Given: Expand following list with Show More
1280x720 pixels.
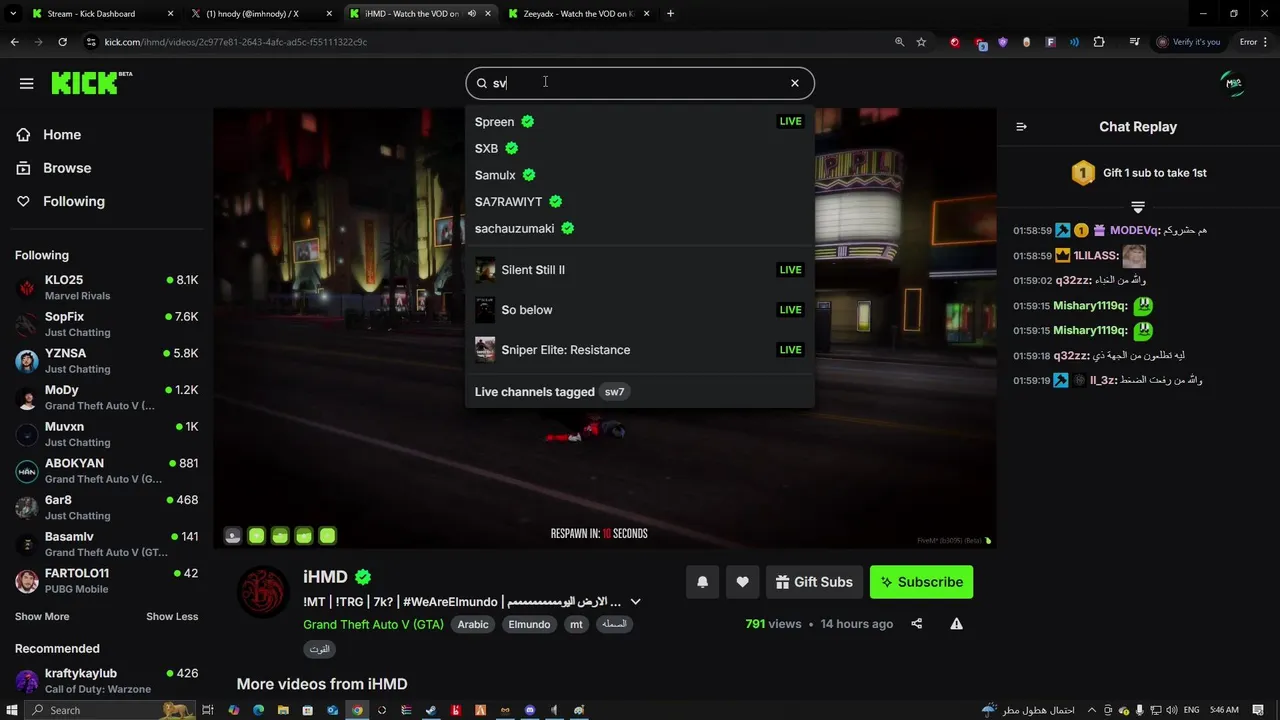Looking at the screenshot, I should [42, 617].
